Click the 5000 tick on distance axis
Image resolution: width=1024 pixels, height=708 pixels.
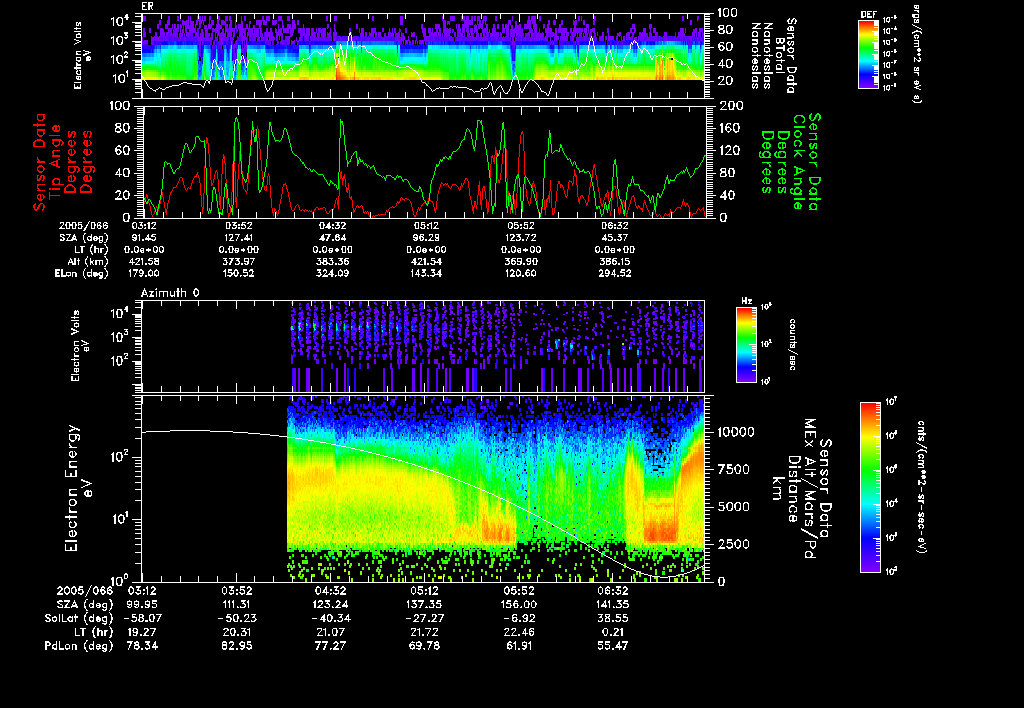[733, 507]
